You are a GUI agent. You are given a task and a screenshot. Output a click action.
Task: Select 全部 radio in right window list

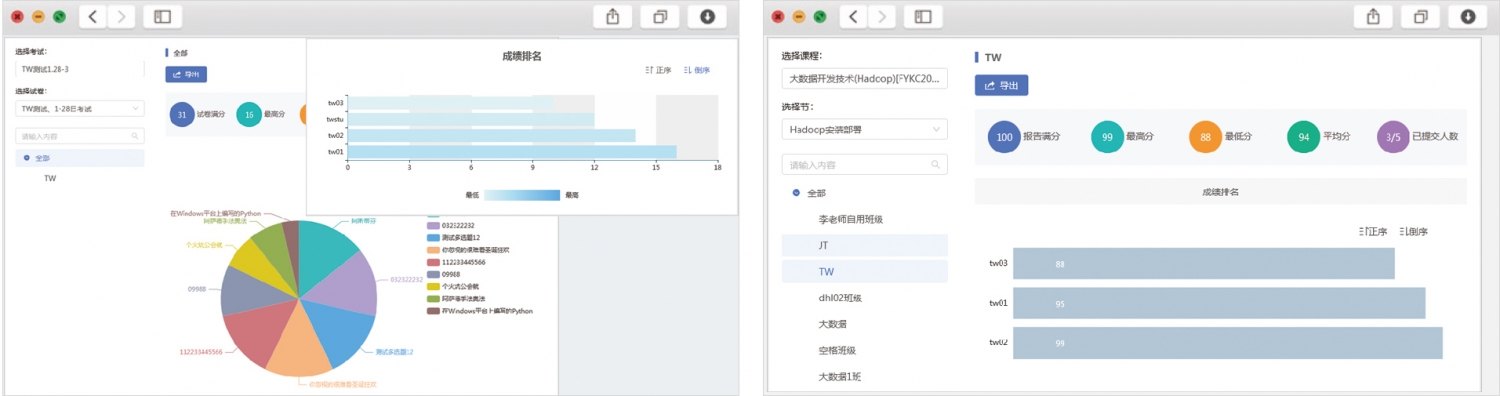coord(796,192)
